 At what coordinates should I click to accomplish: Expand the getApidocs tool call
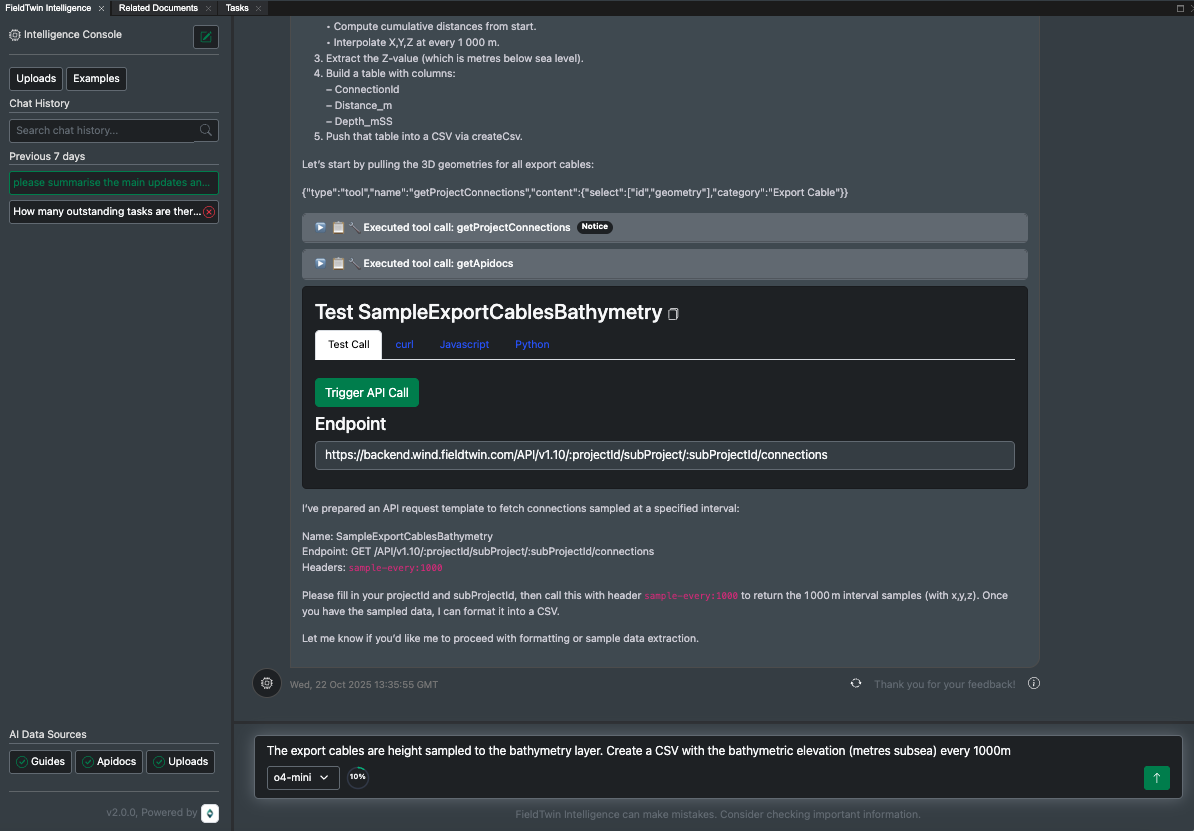point(320,264)
